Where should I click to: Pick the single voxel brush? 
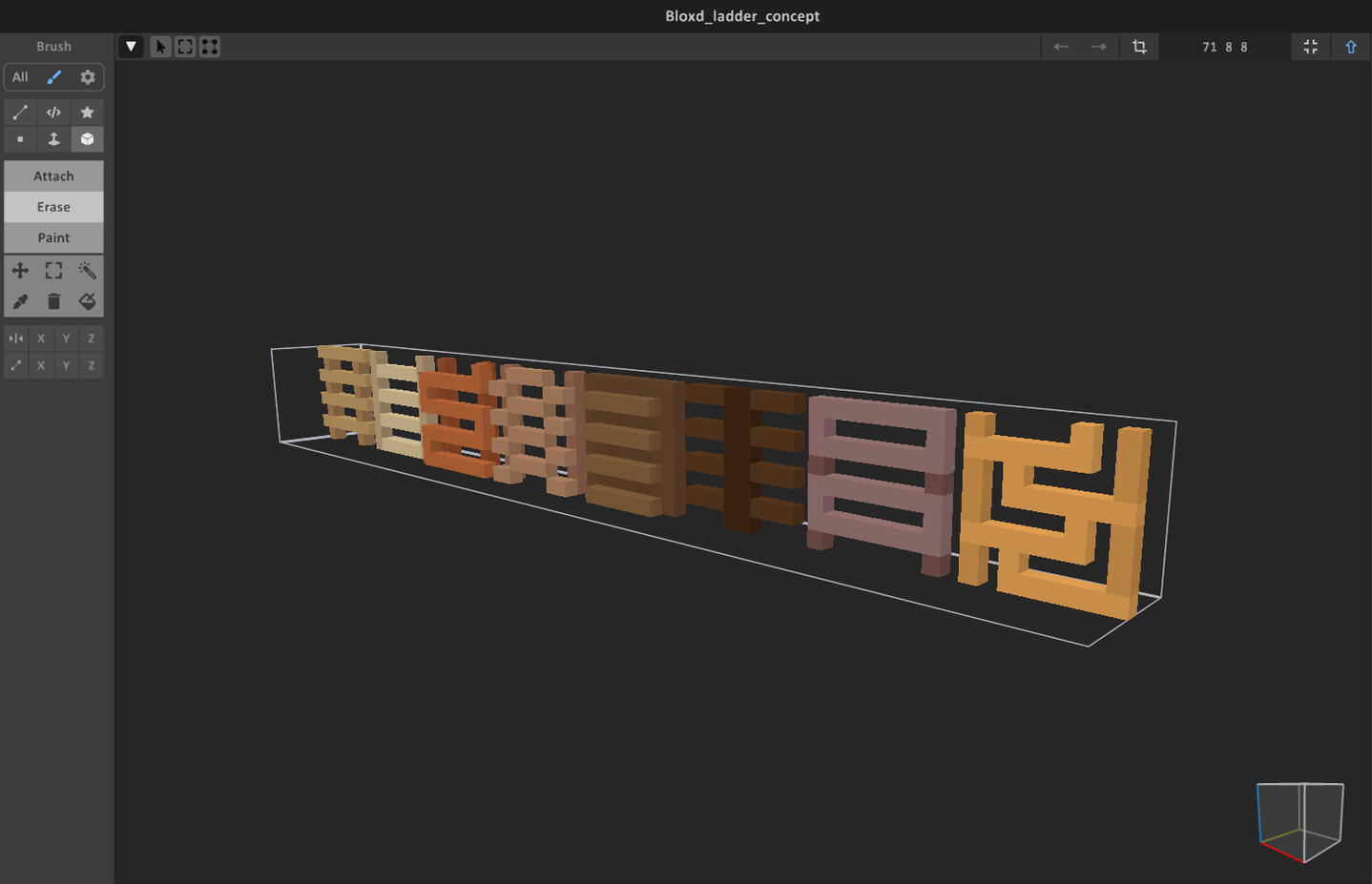(20, 139)
